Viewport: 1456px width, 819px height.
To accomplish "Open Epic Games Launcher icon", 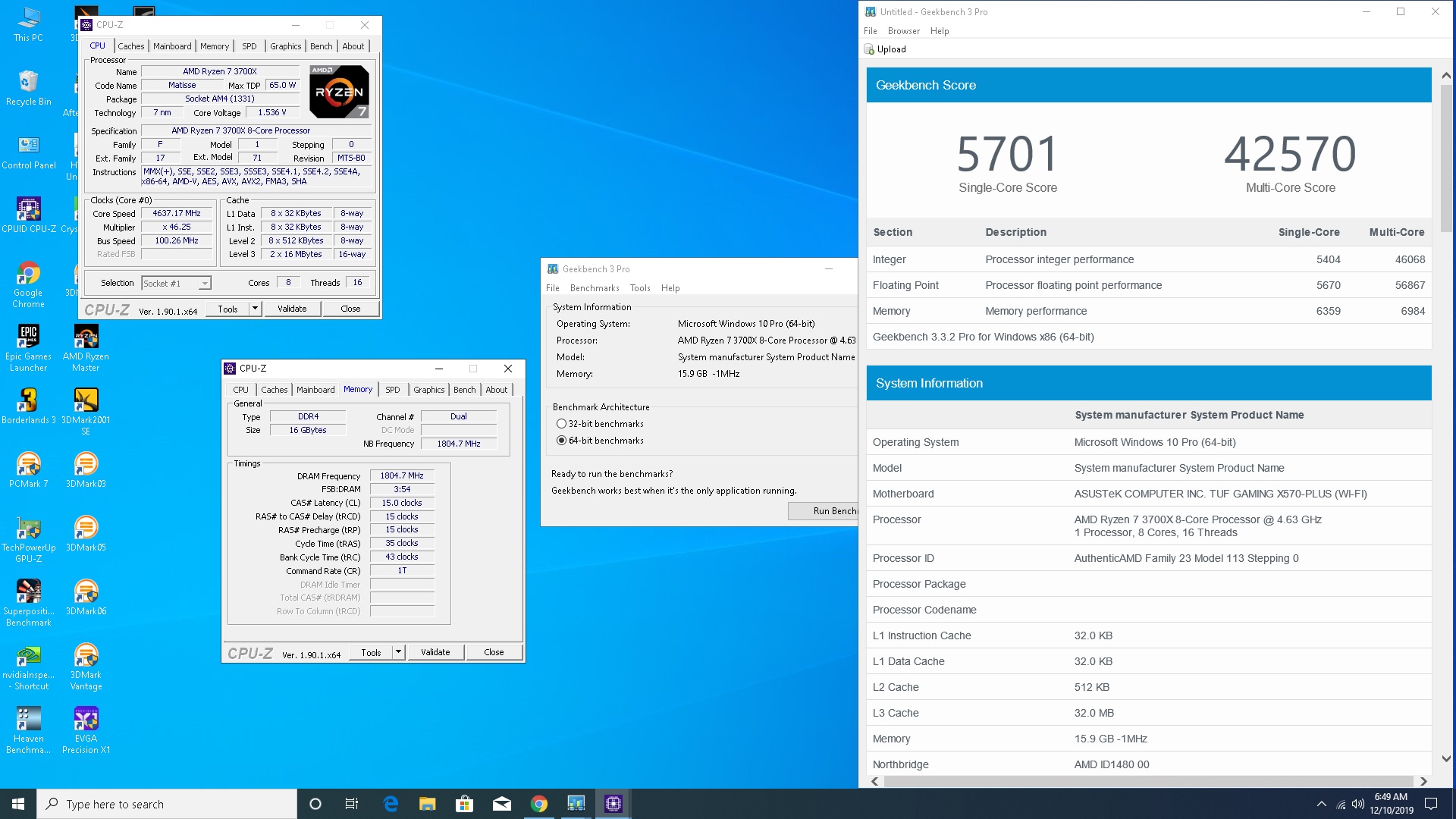I will (28, 348).
